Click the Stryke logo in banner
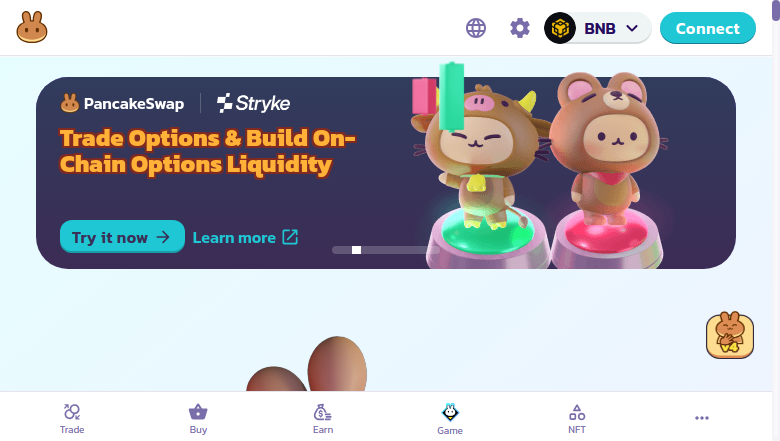Viewport: 780px width, 441px height. pos(254,103)
